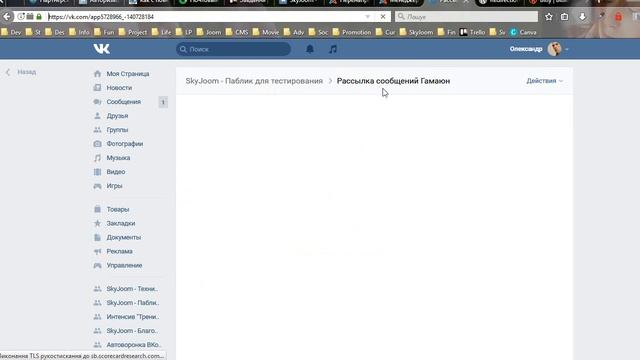Open SkyJoom - Благо.. group shortcut
640x360 pixels.
point(132,331)
